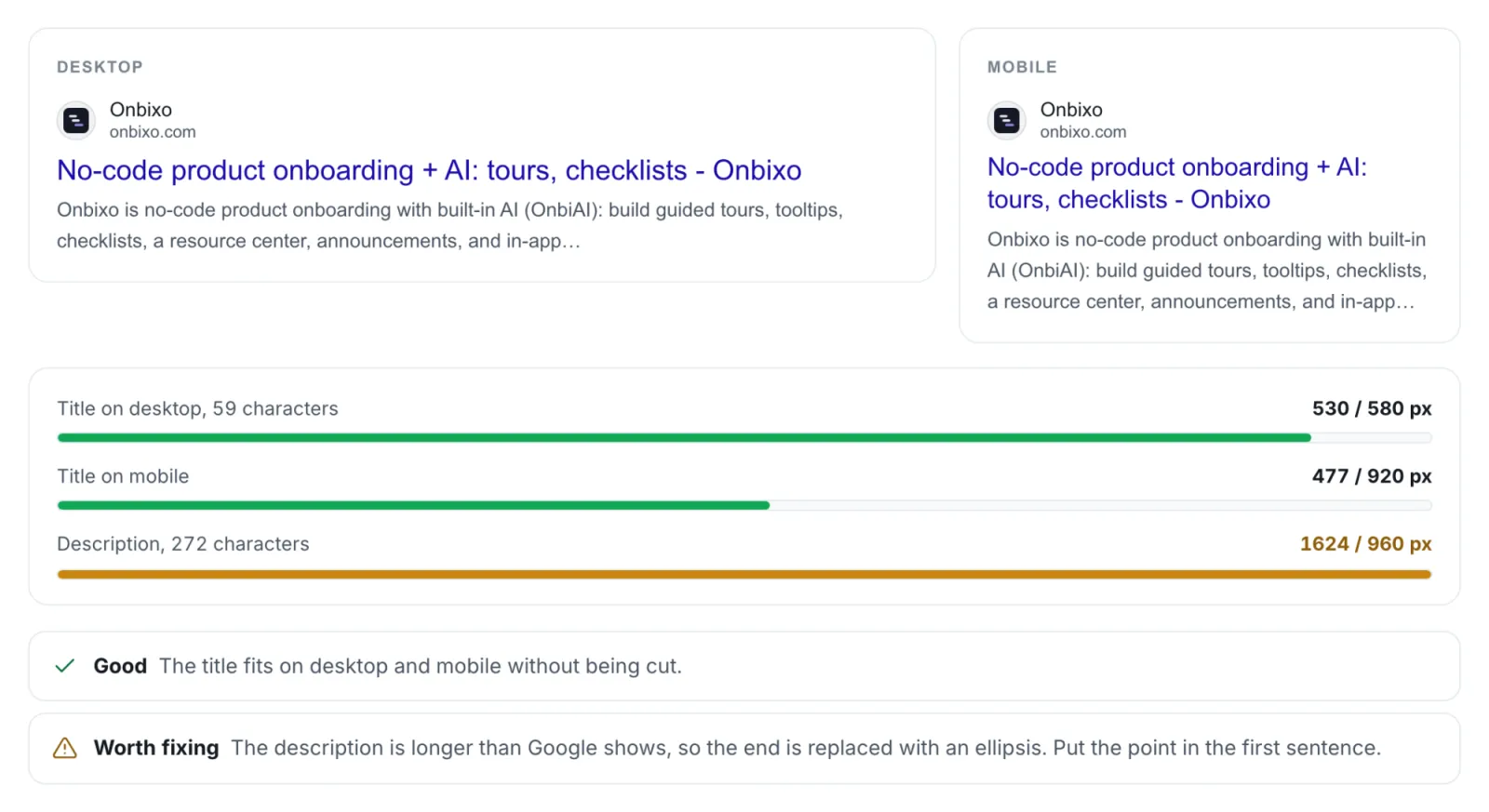Click the Title on mobile progress bar
This screenshot has height=812, width=1489.
coord(744,505)
